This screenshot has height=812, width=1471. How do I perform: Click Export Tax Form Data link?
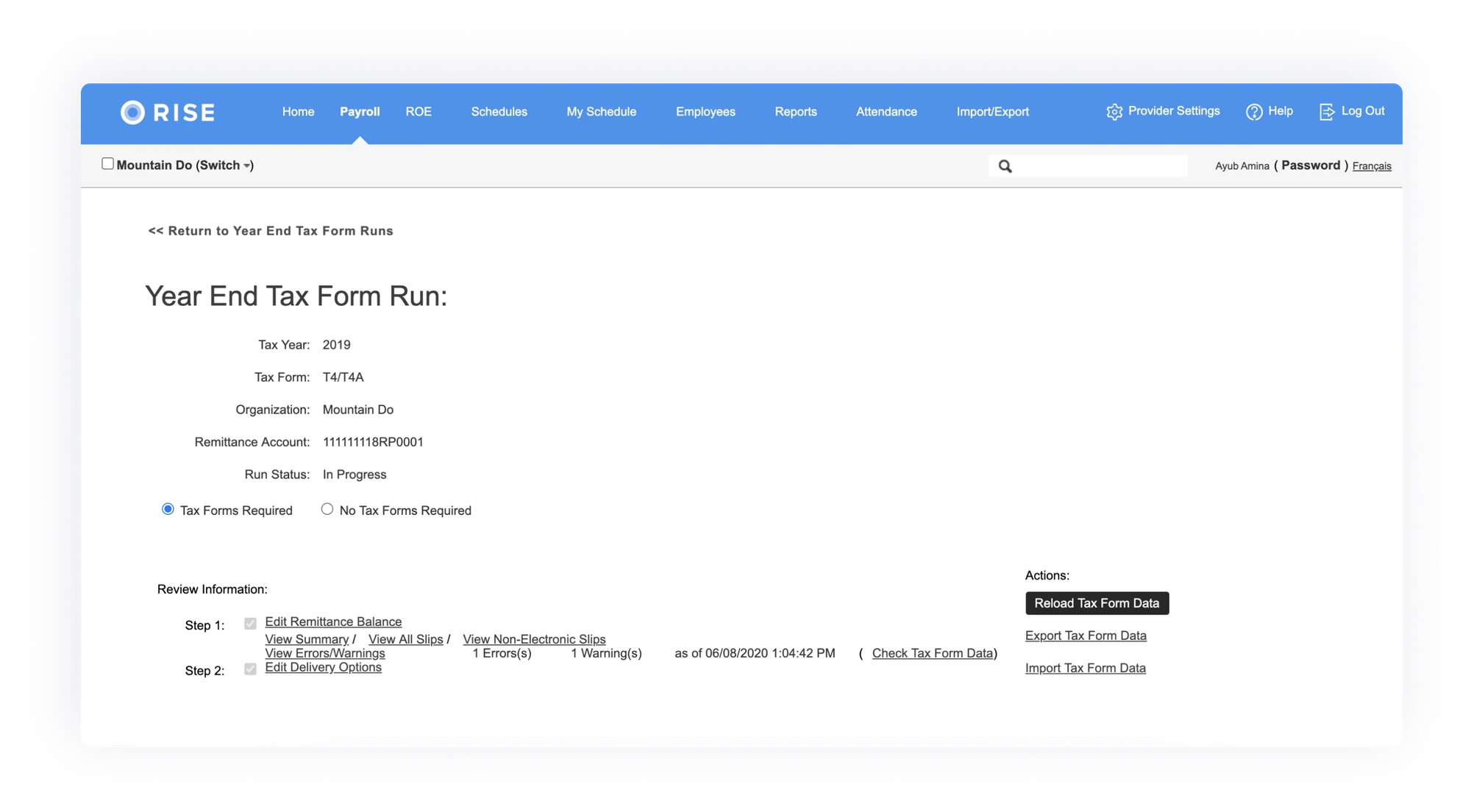1086,635
